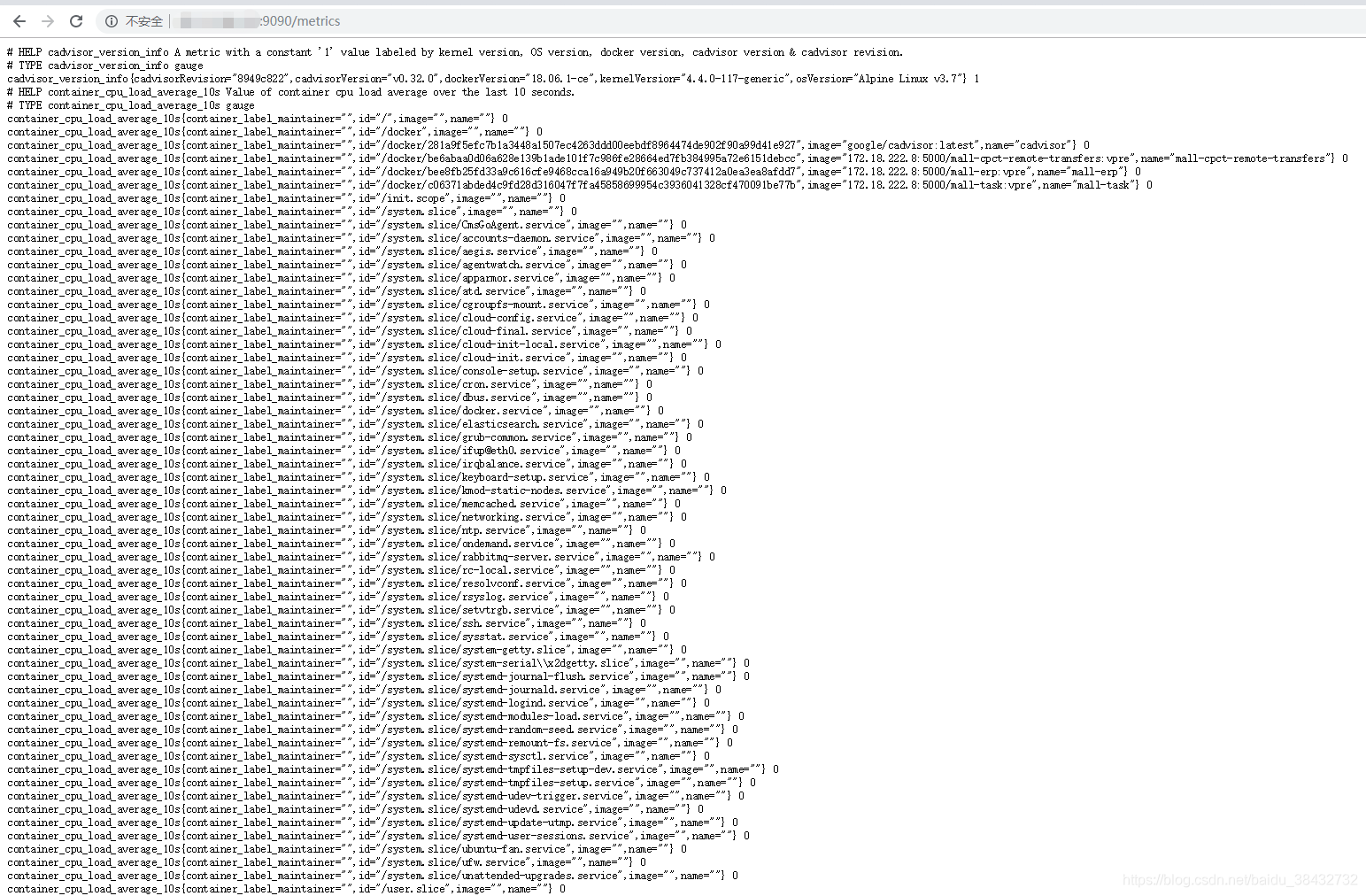
Task: Click the accounts-daemon.service metric row
Action: point(361,238)
